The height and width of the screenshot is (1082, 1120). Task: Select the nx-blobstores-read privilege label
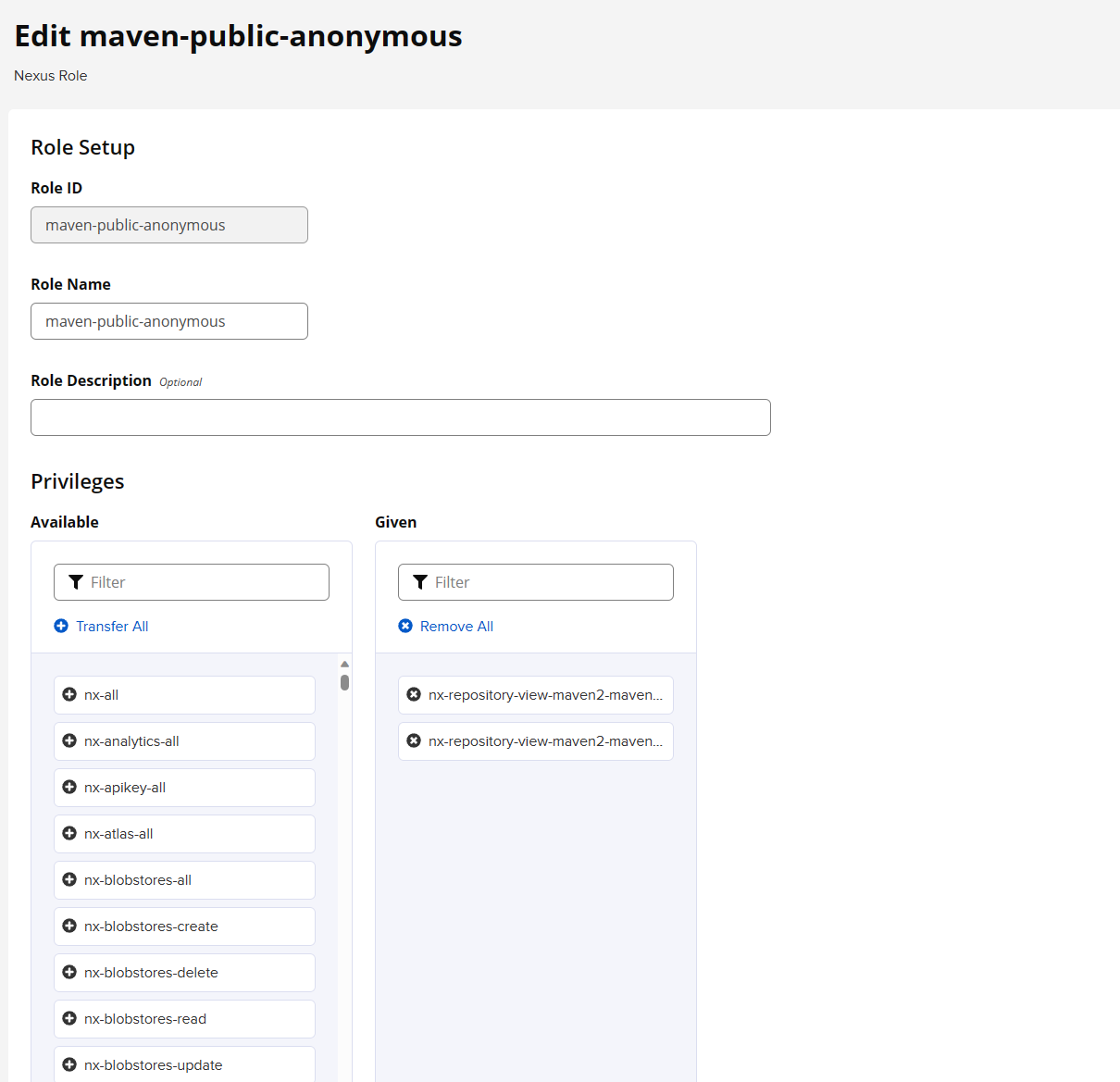pos(145,1019)
